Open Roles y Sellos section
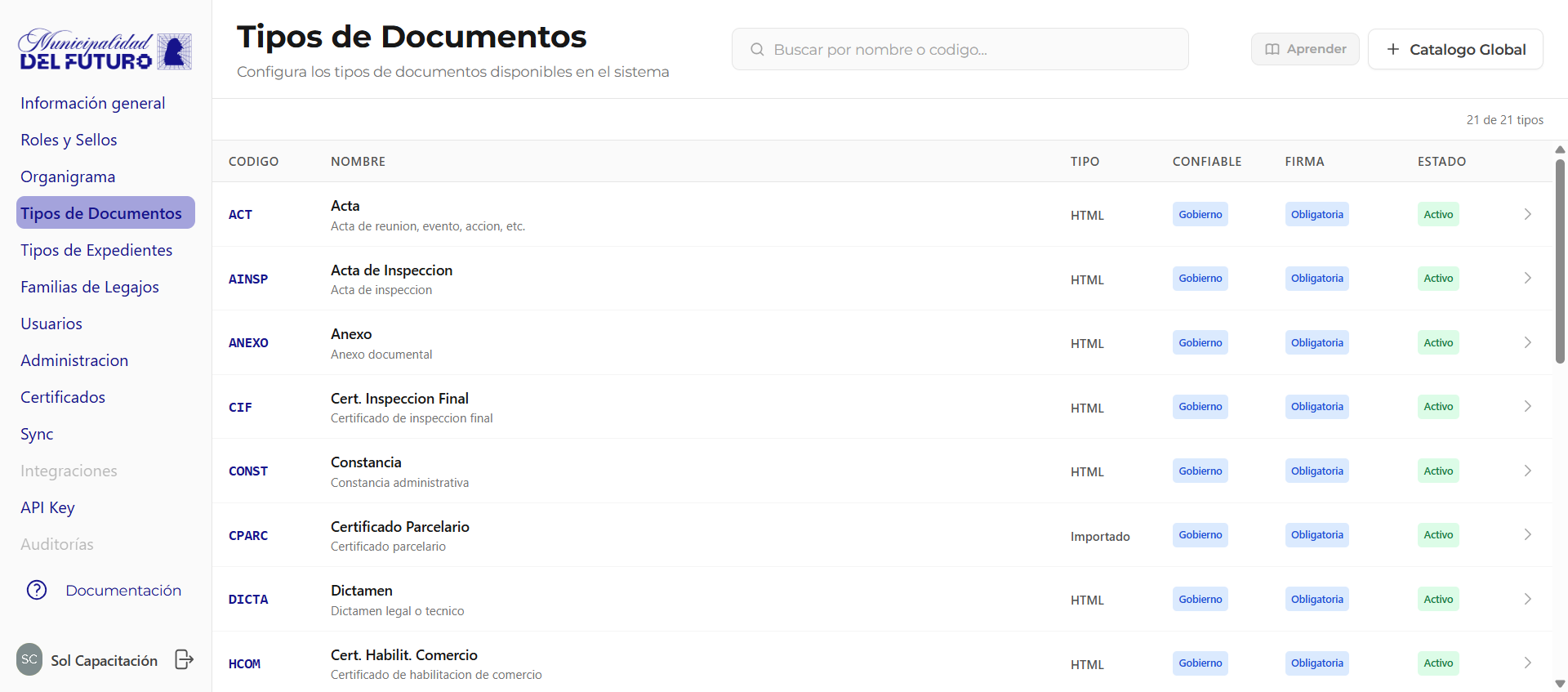Screen dimensions: 1568x692 click(69, 140)
